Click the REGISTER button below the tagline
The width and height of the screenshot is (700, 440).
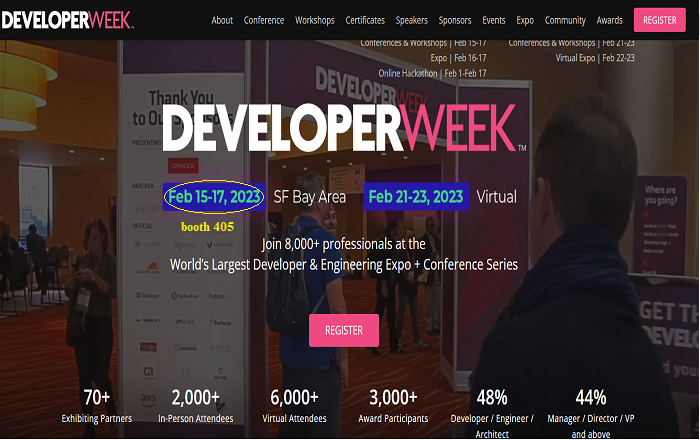click(x=344, y=330)
